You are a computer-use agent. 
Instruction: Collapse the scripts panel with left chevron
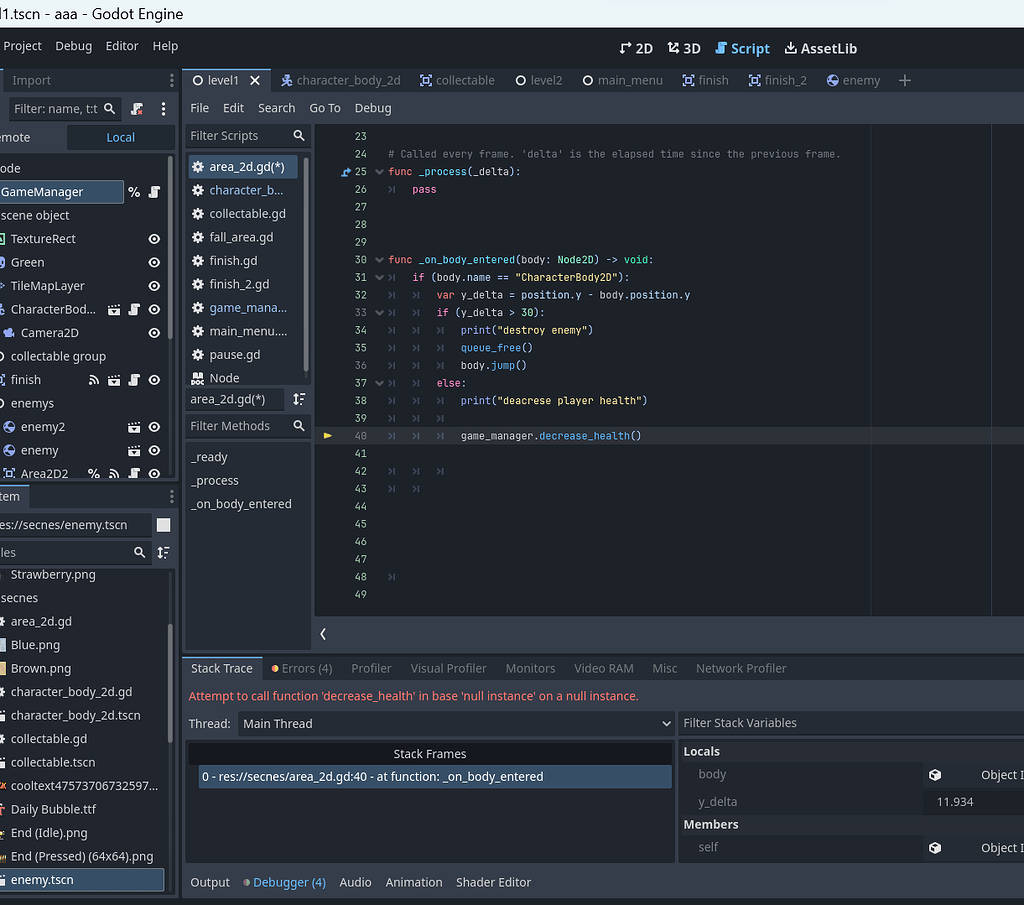(x=322, y=633)
